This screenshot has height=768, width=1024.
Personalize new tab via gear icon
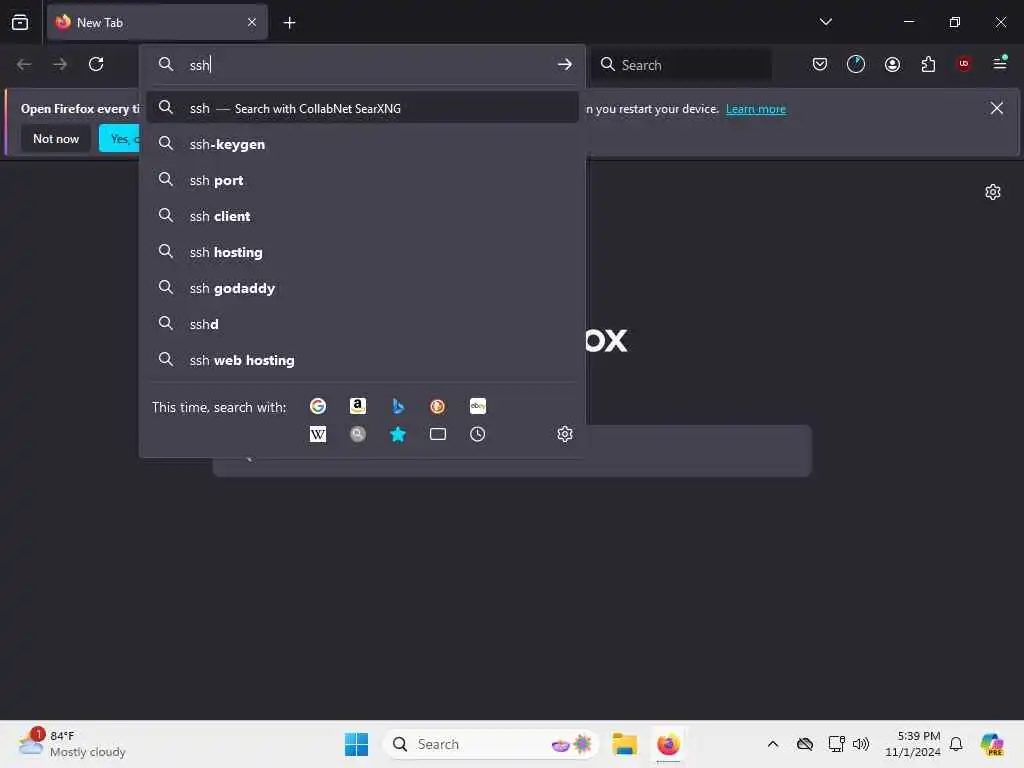(993, 192)
